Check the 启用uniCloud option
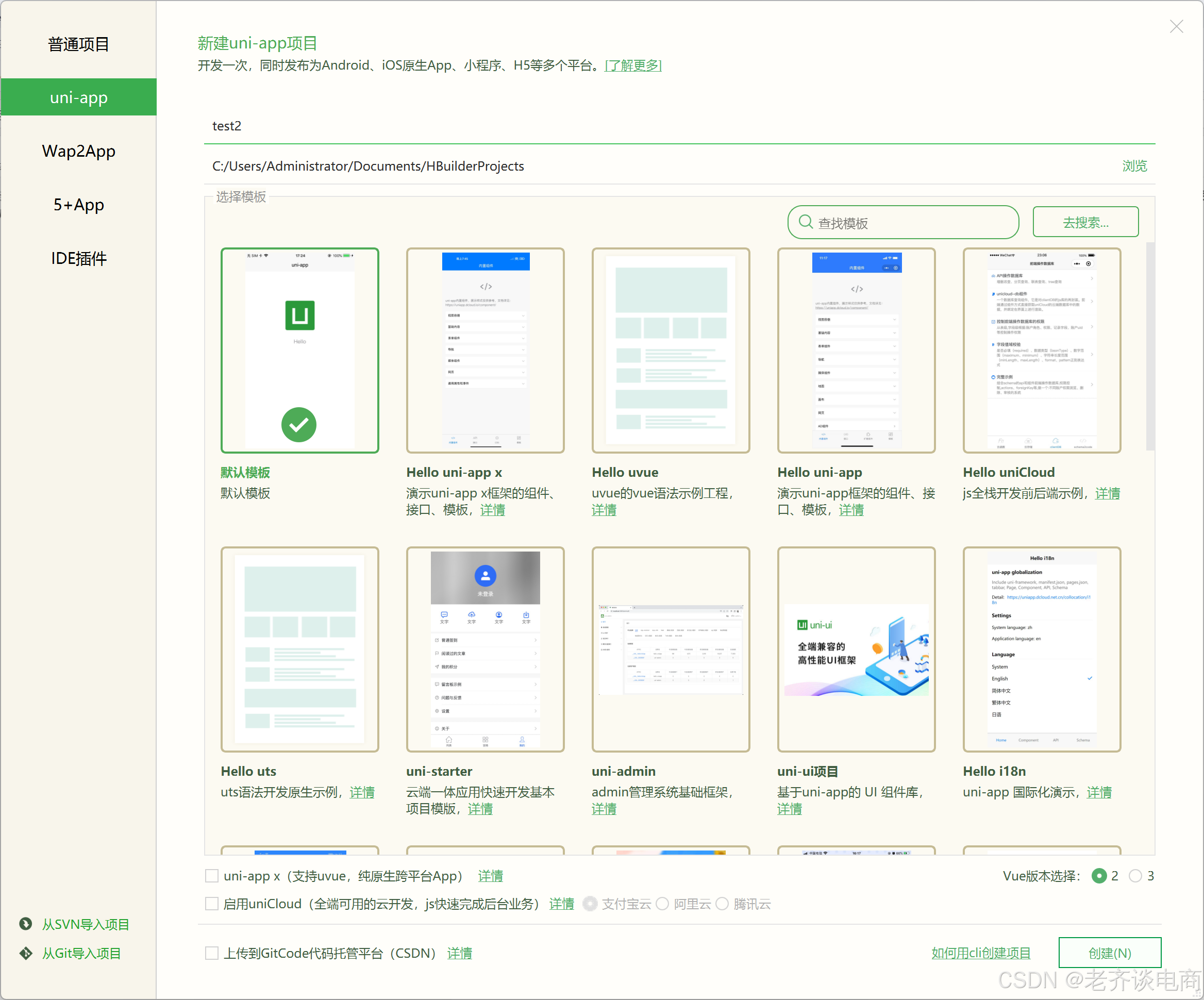 point(211,904)
